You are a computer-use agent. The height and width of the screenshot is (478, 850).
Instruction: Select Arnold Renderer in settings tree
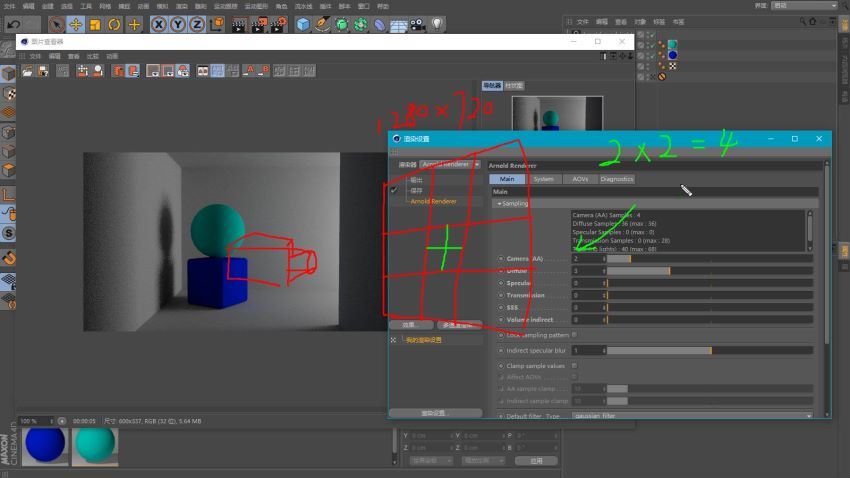click(x=433, y=202)
